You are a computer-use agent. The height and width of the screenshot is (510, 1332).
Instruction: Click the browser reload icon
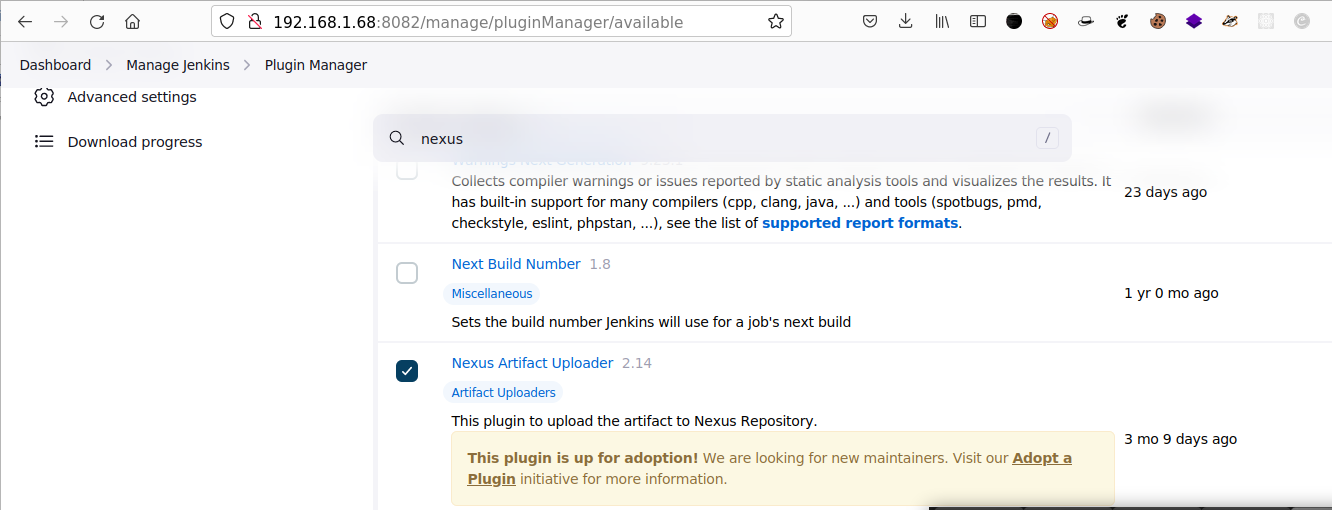pyautogui.click(x=97, y=21)
